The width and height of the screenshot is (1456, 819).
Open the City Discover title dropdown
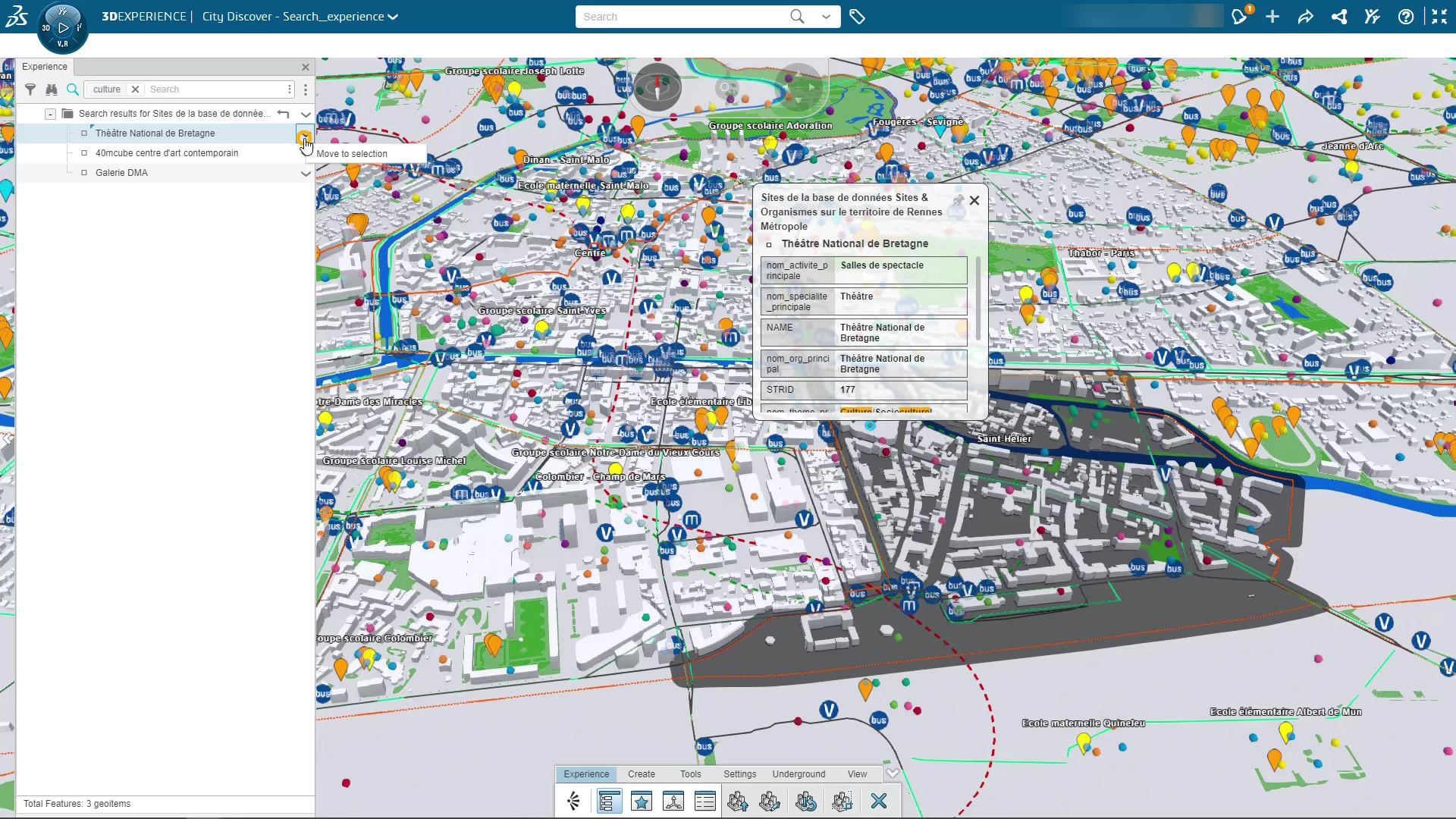pyautogui.click(x=393, y=17)
